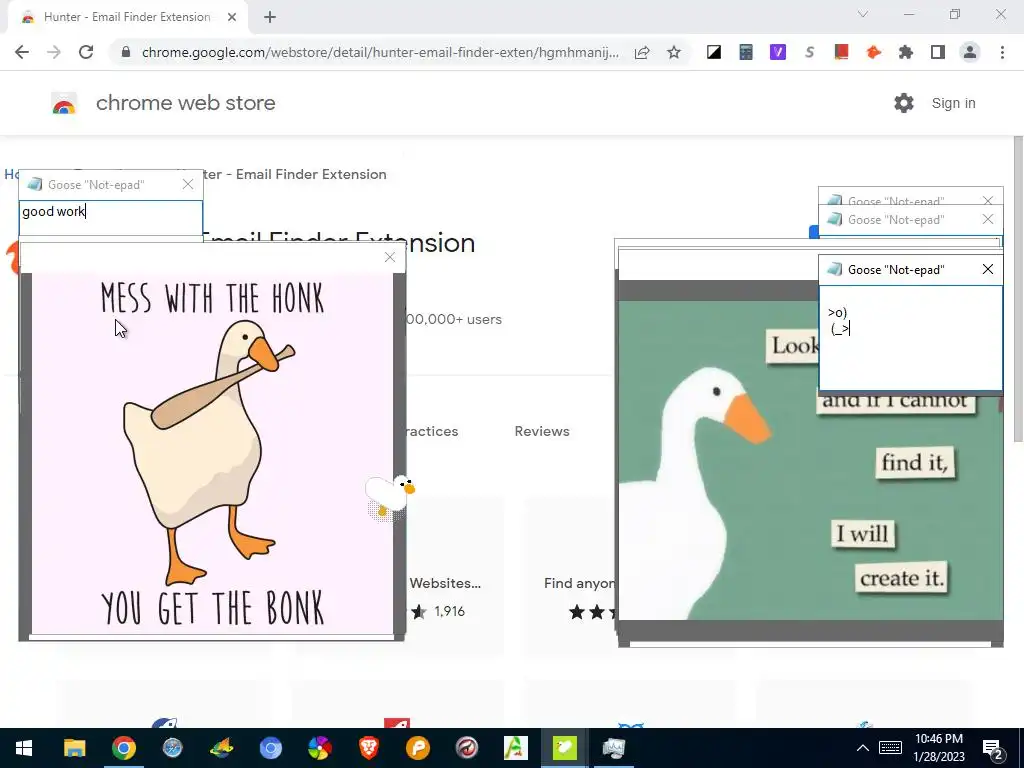Click the goose with bat meme image
The height and width of the screenshot is (768, 1024).
(x=212, y=453)
